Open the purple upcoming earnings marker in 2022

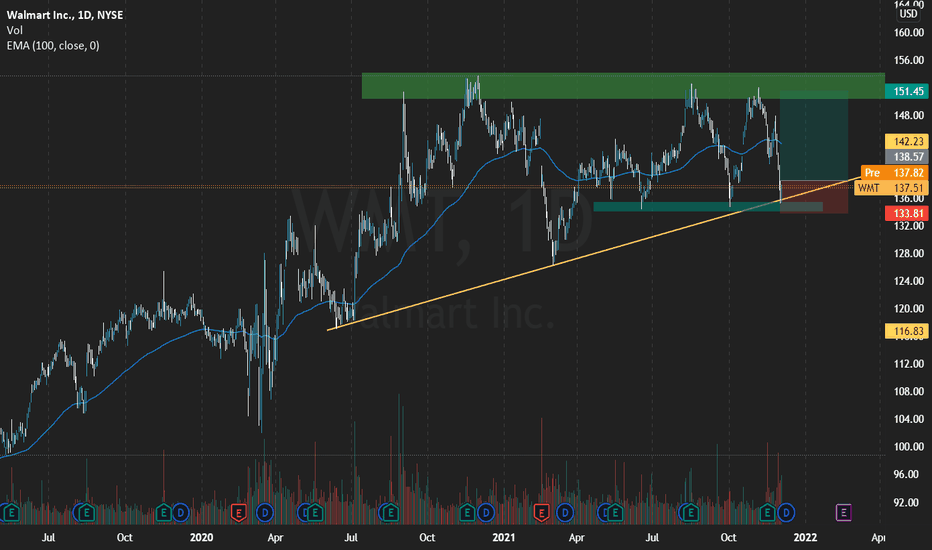[x=843, y=512]
